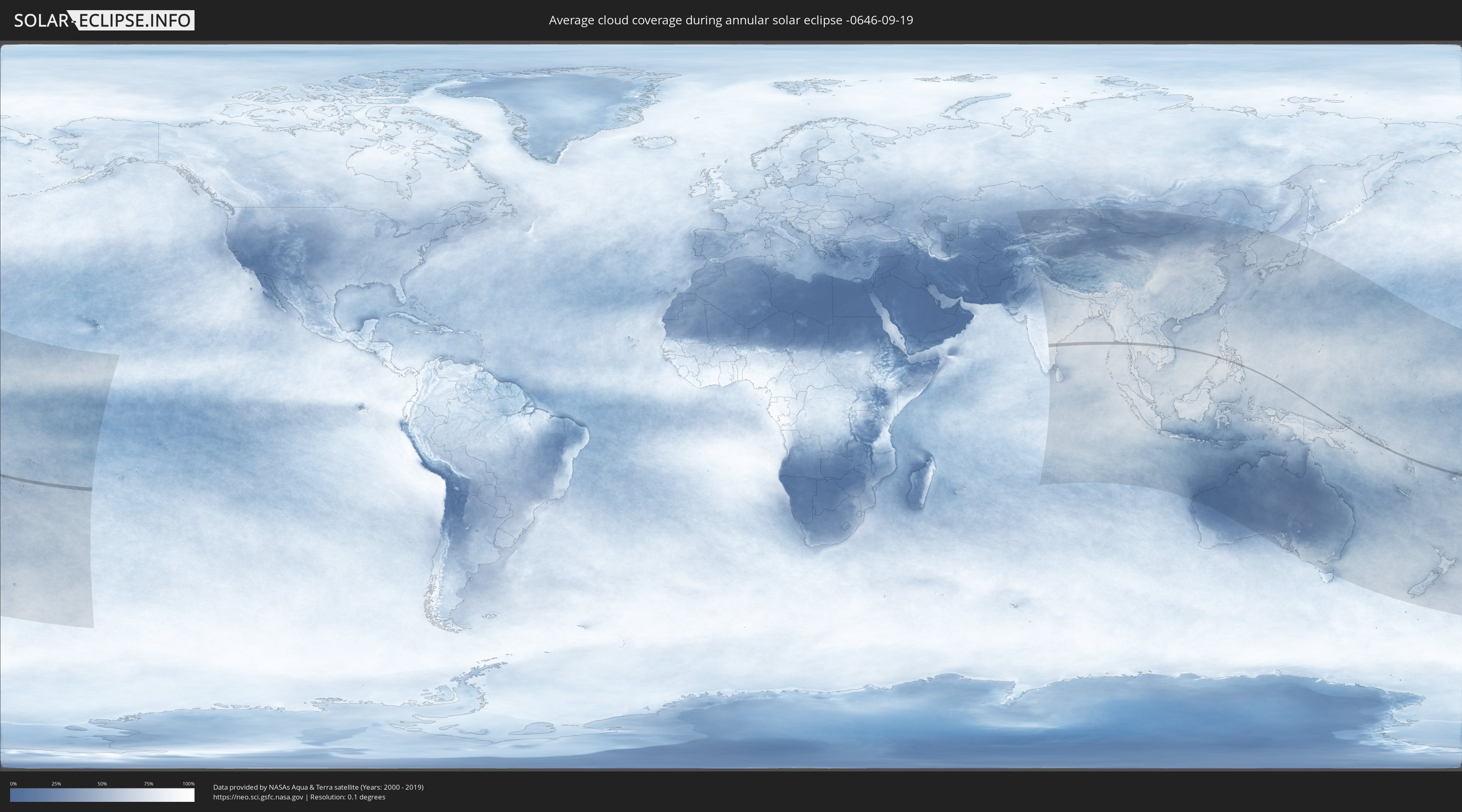Screen dimensions: 1462x812
Task: Click the 25% legend label
Action: click(x=56, y=784)
